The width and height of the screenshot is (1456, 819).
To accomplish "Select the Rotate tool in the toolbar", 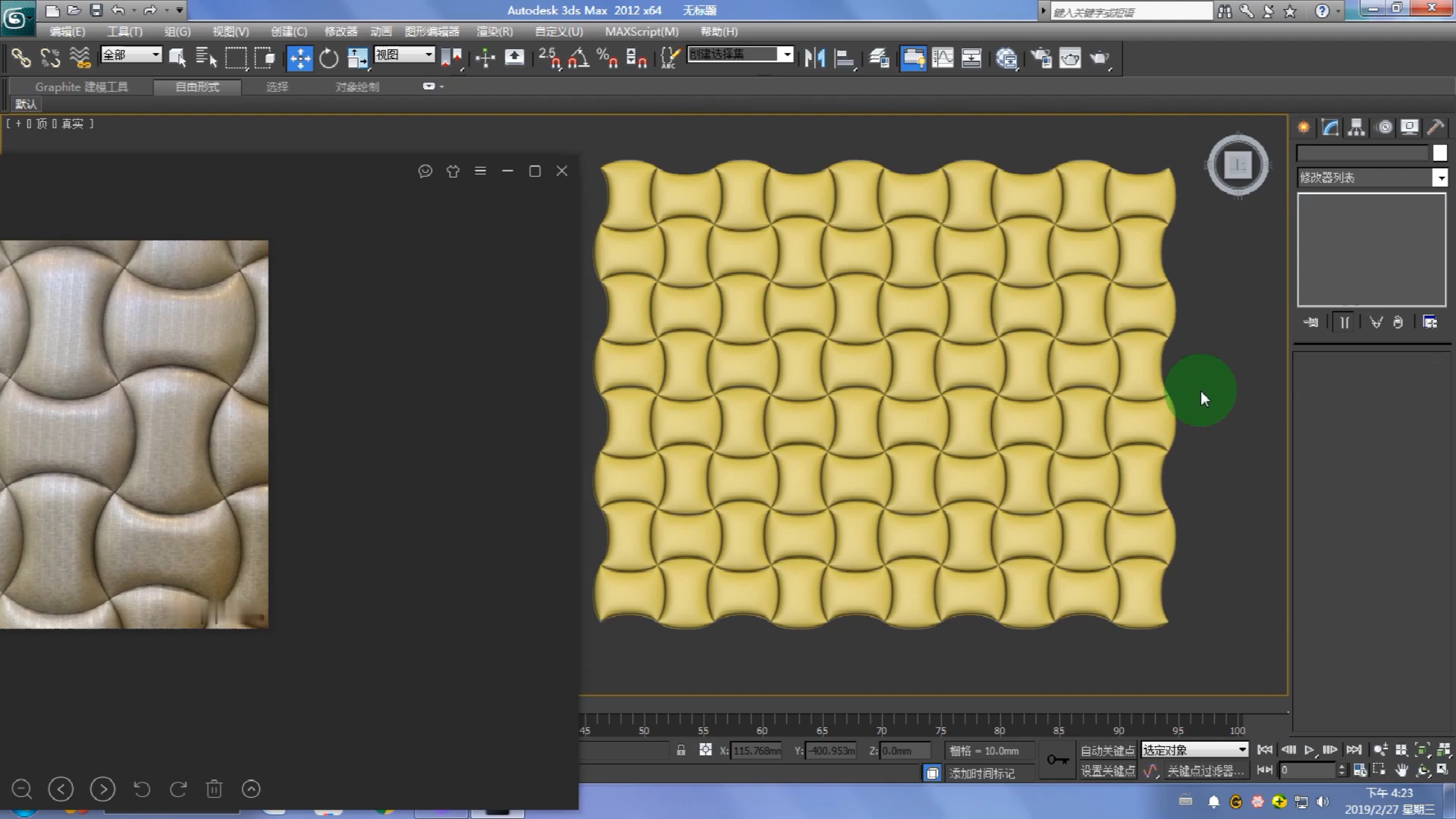I will (x=328, y=58).
